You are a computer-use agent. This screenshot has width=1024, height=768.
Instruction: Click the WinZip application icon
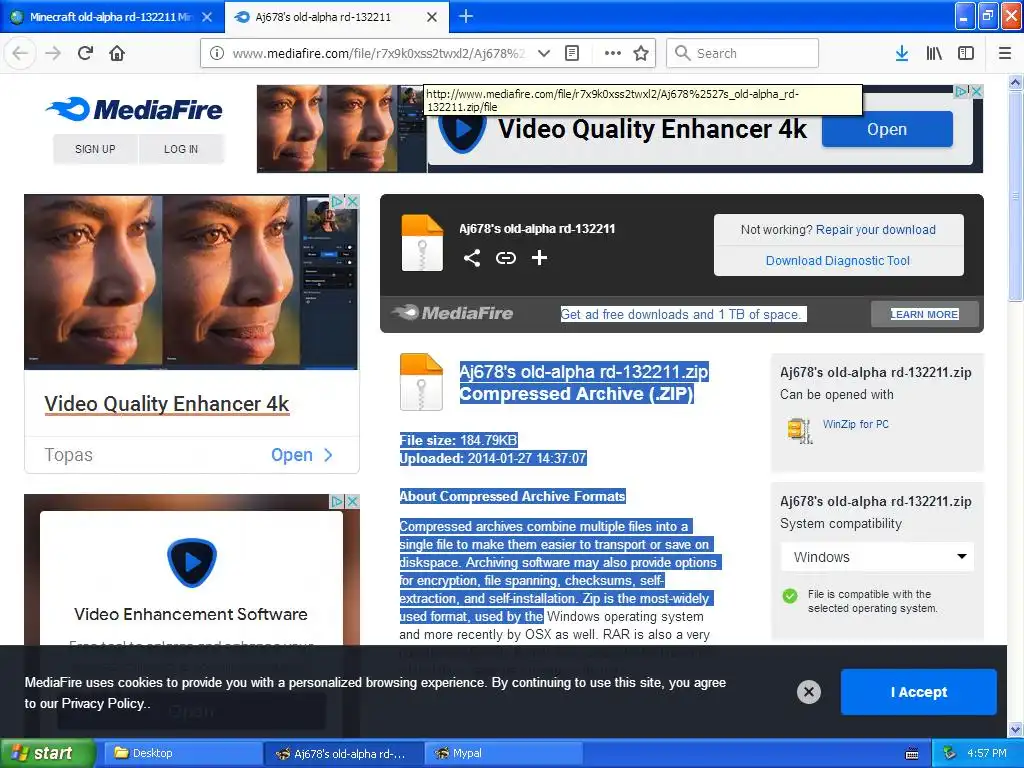800,430
